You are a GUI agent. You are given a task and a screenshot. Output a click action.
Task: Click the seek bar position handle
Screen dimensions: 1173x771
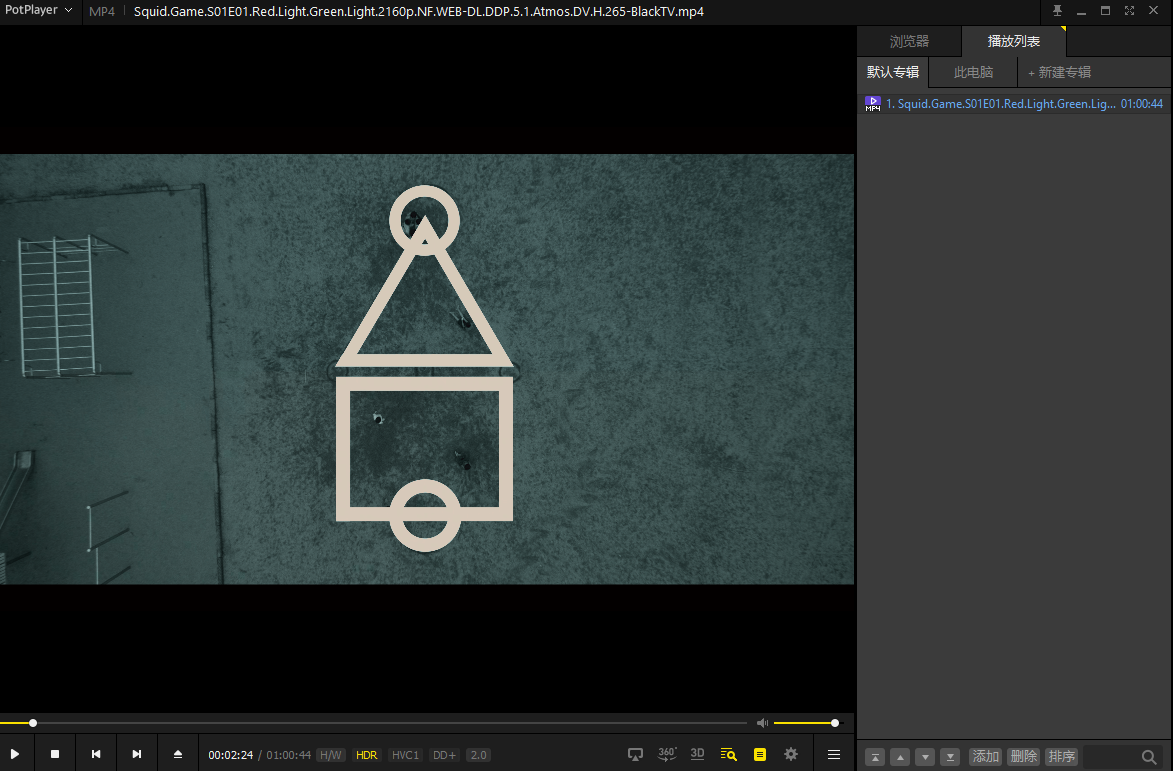pyautogui.click(x=33, y=723)
